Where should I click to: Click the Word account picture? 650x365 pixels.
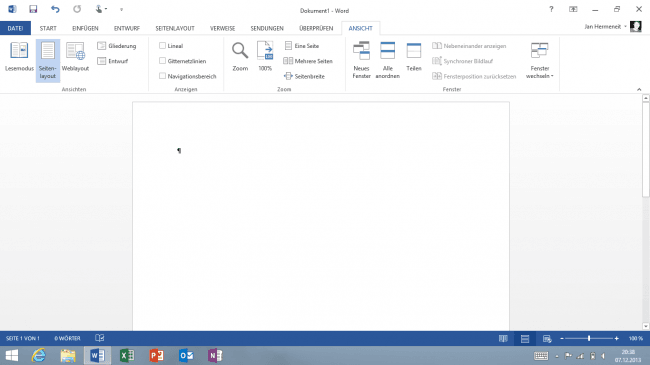click(636, 27)
